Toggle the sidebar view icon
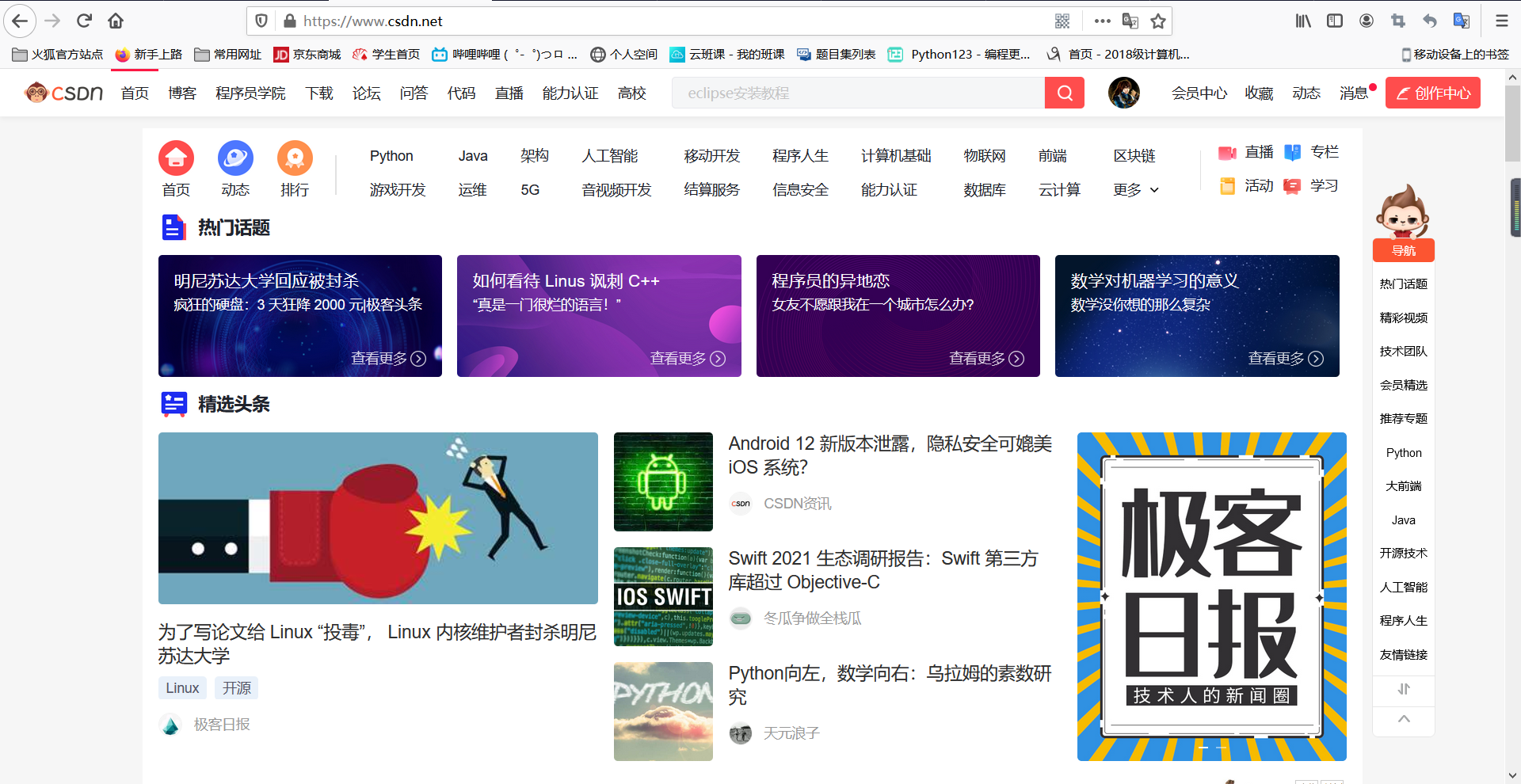Viewport: 1521px width, 784px height. (x=1335, y=21)
